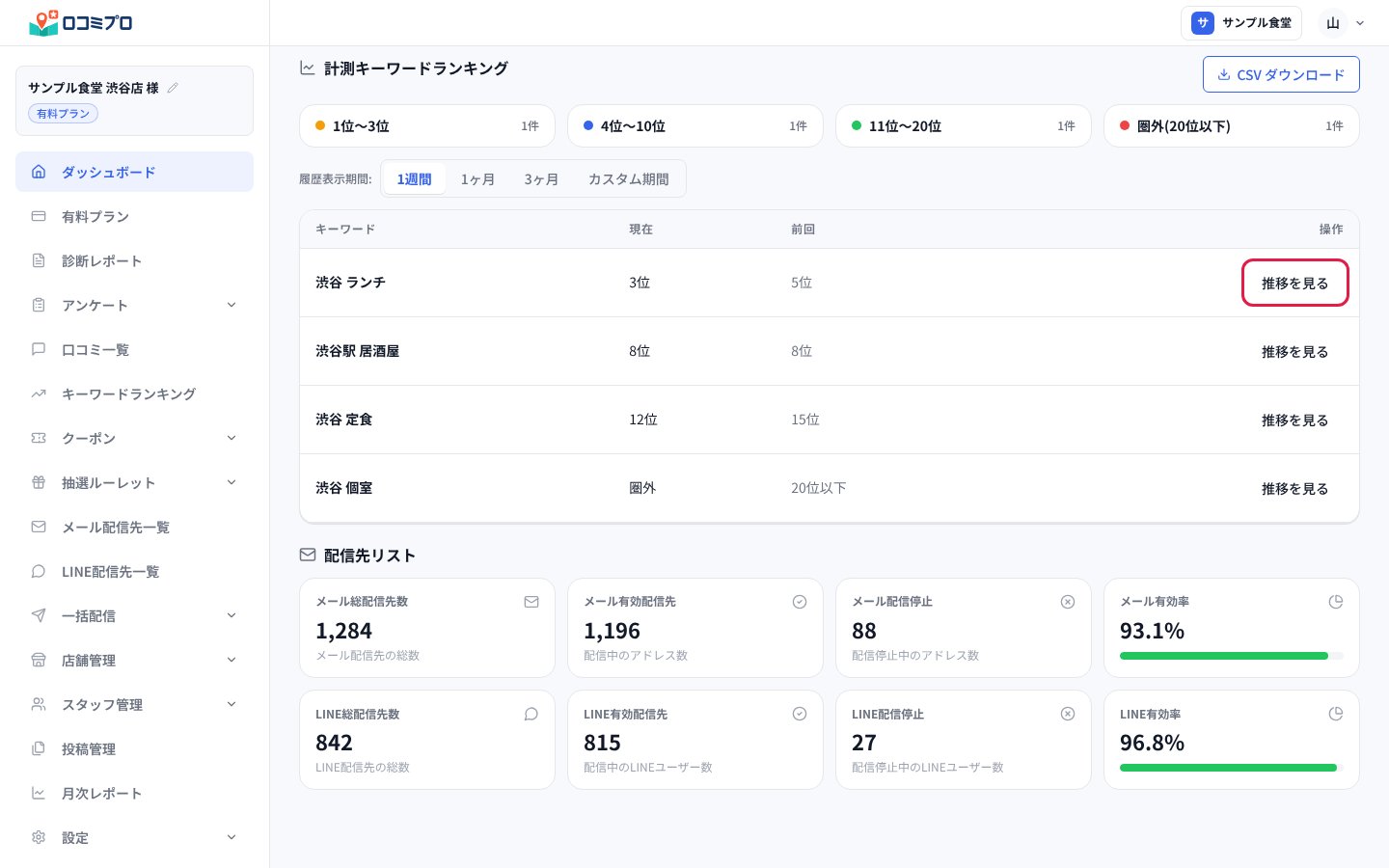Switch to the 3ヶ月 period tab
Image resolution: width=1389 pixels, height=868 pixels.
pos(541,178)
